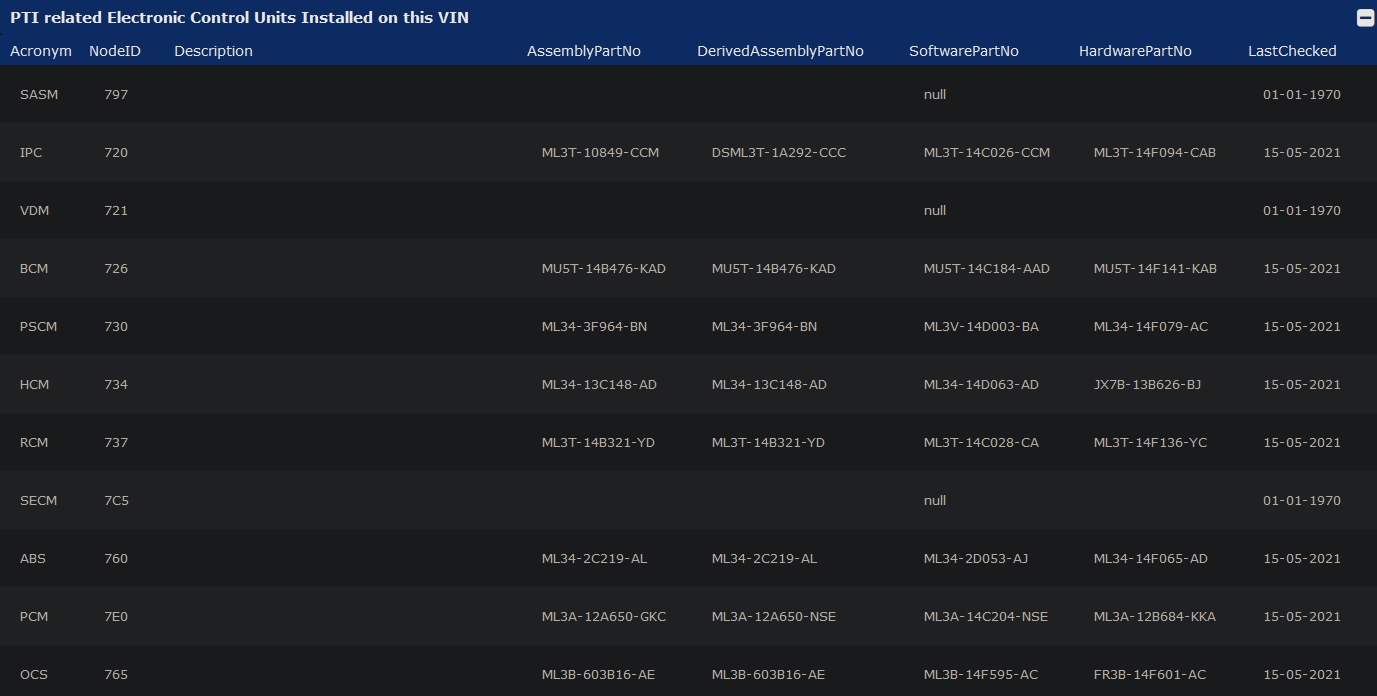Sort by the LastChecked column header
1377x696 pixels.
tap(1292, 51)
